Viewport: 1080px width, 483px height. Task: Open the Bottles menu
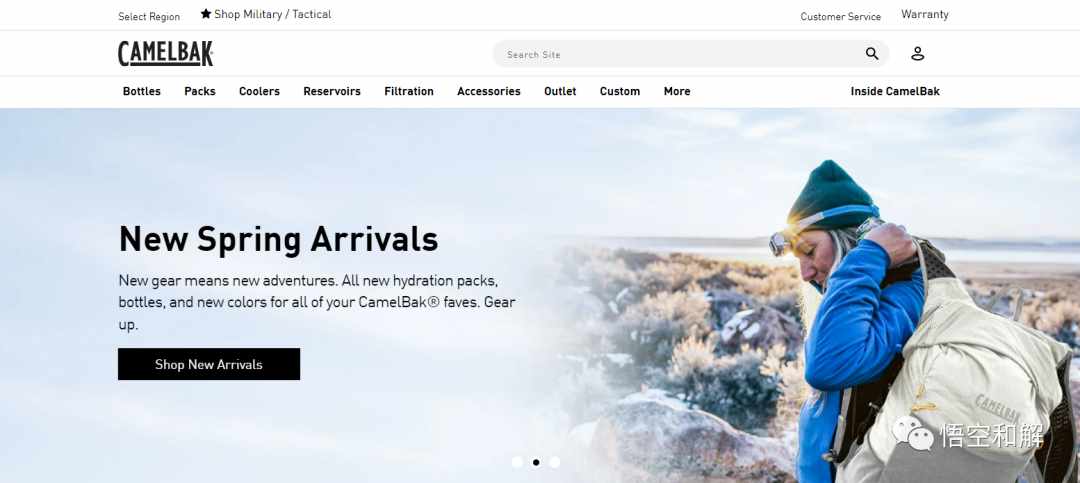(142, 91)
